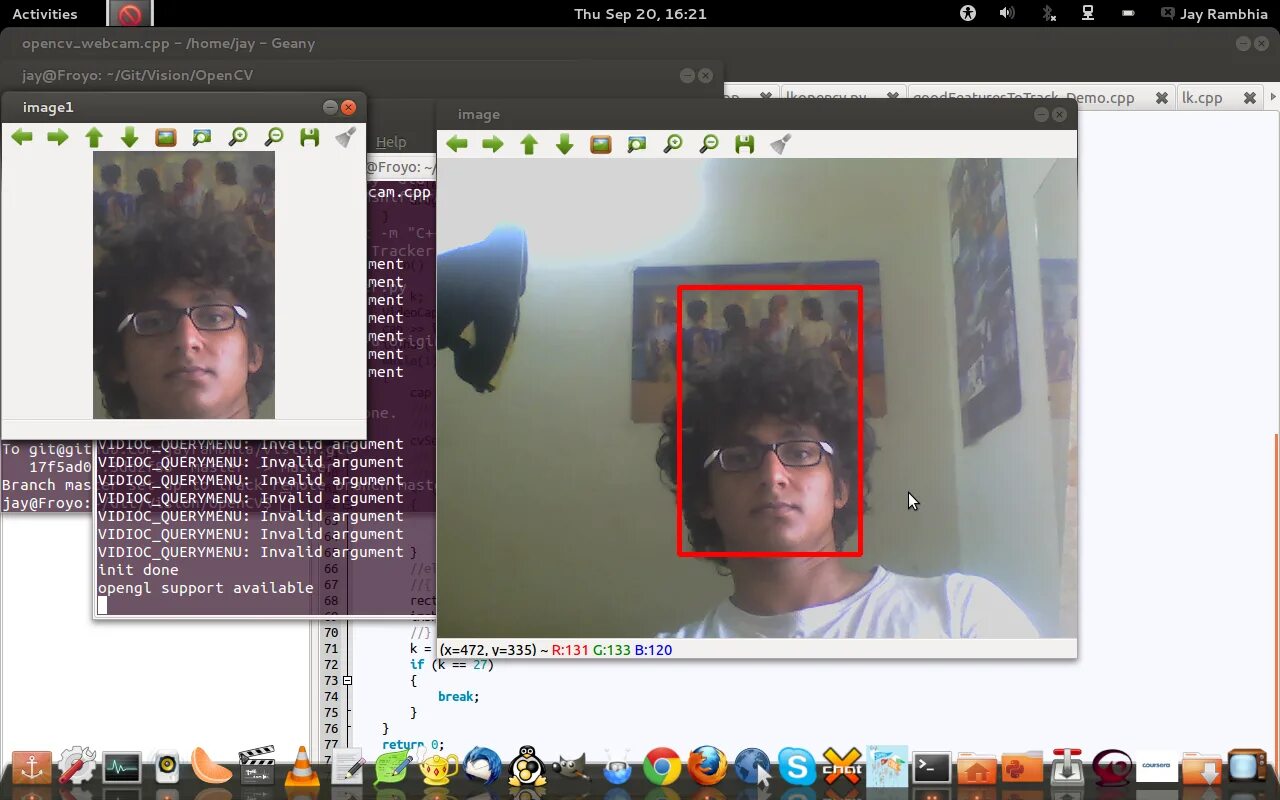Open Transmission from the dock
This screenshot has width=1280, height=800.
[1067, 767]
